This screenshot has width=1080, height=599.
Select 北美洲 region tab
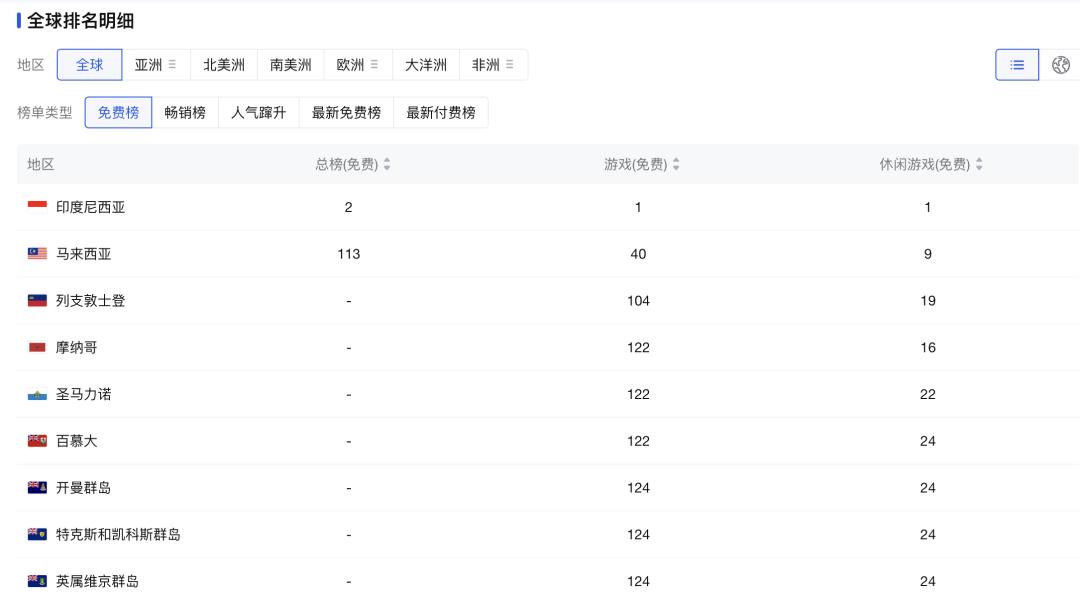click(224, 65)
